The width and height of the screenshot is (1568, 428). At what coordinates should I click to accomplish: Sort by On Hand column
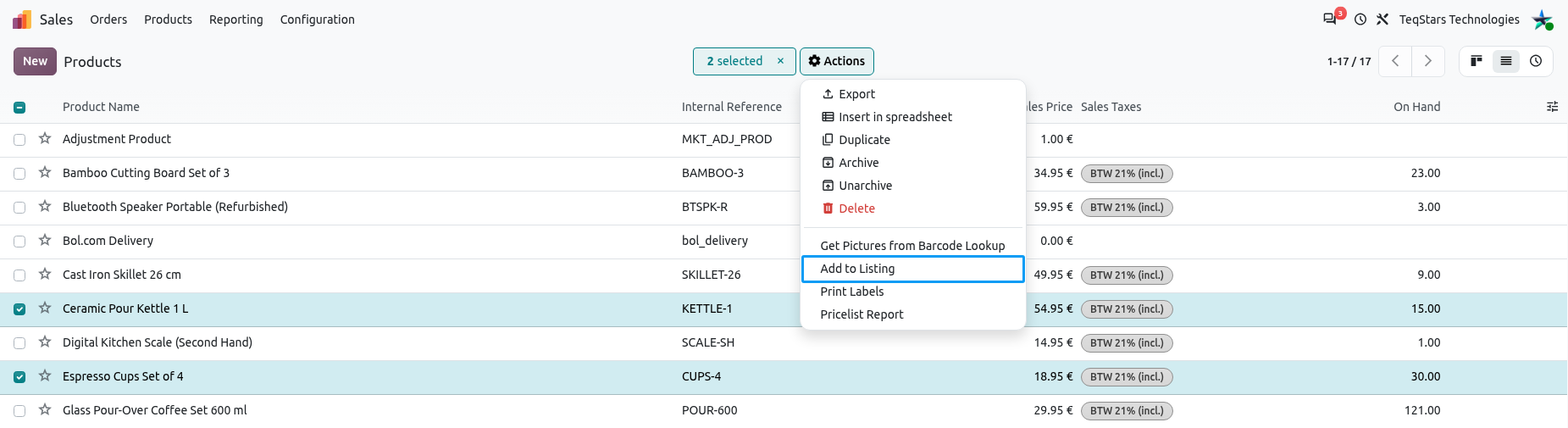coord(1416,107)
